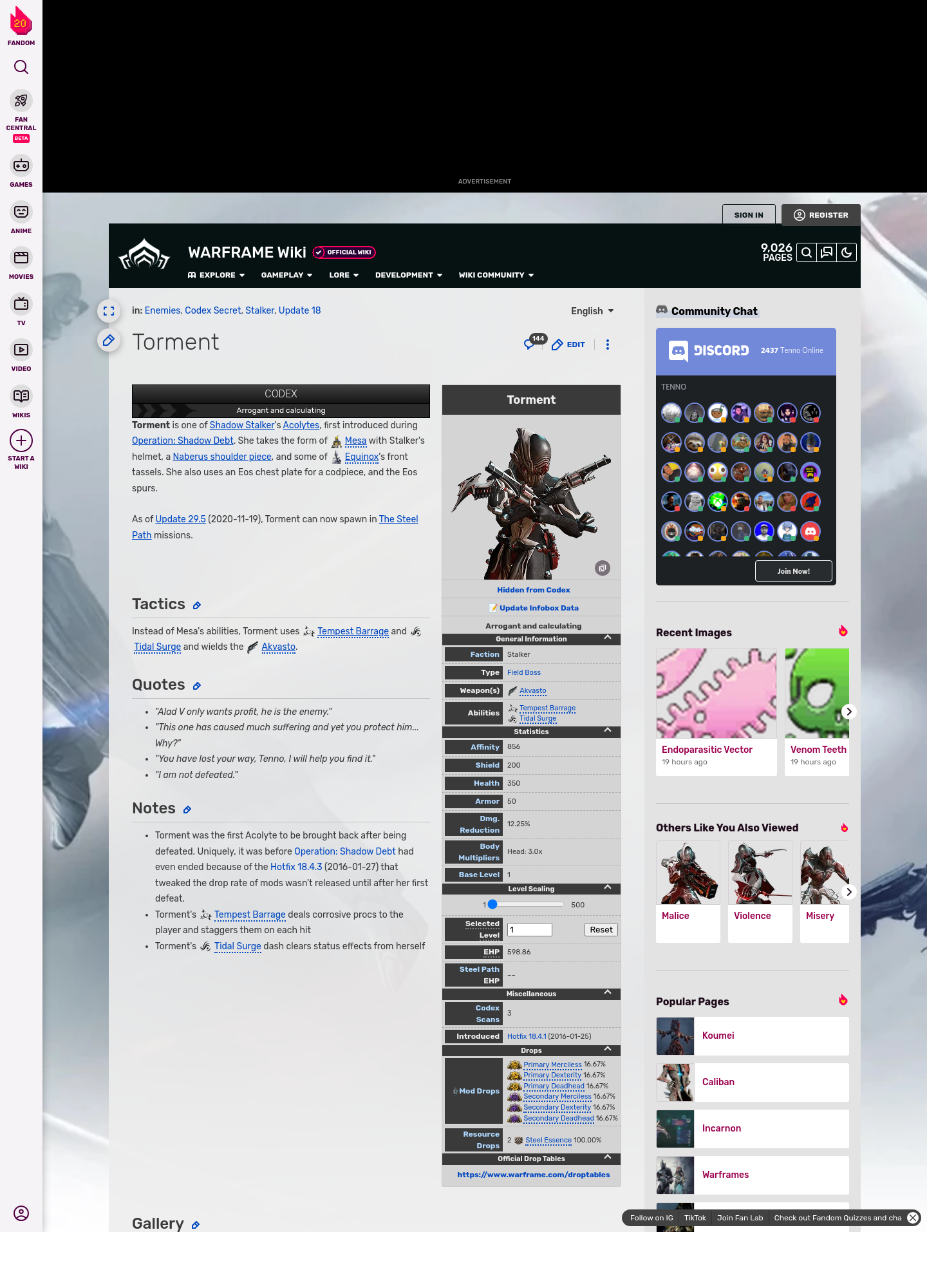Click the sidebar search magnifier icon
Image resolution: width=927 pixels, height=1288 pixels.
21,67
